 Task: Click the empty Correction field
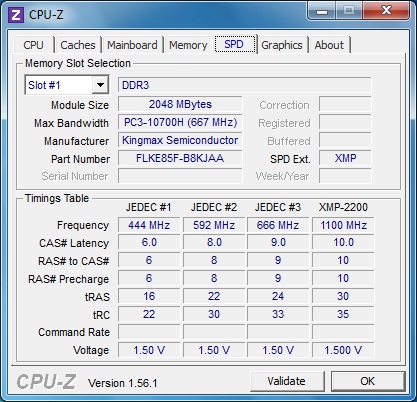click(x=345, y=104)
